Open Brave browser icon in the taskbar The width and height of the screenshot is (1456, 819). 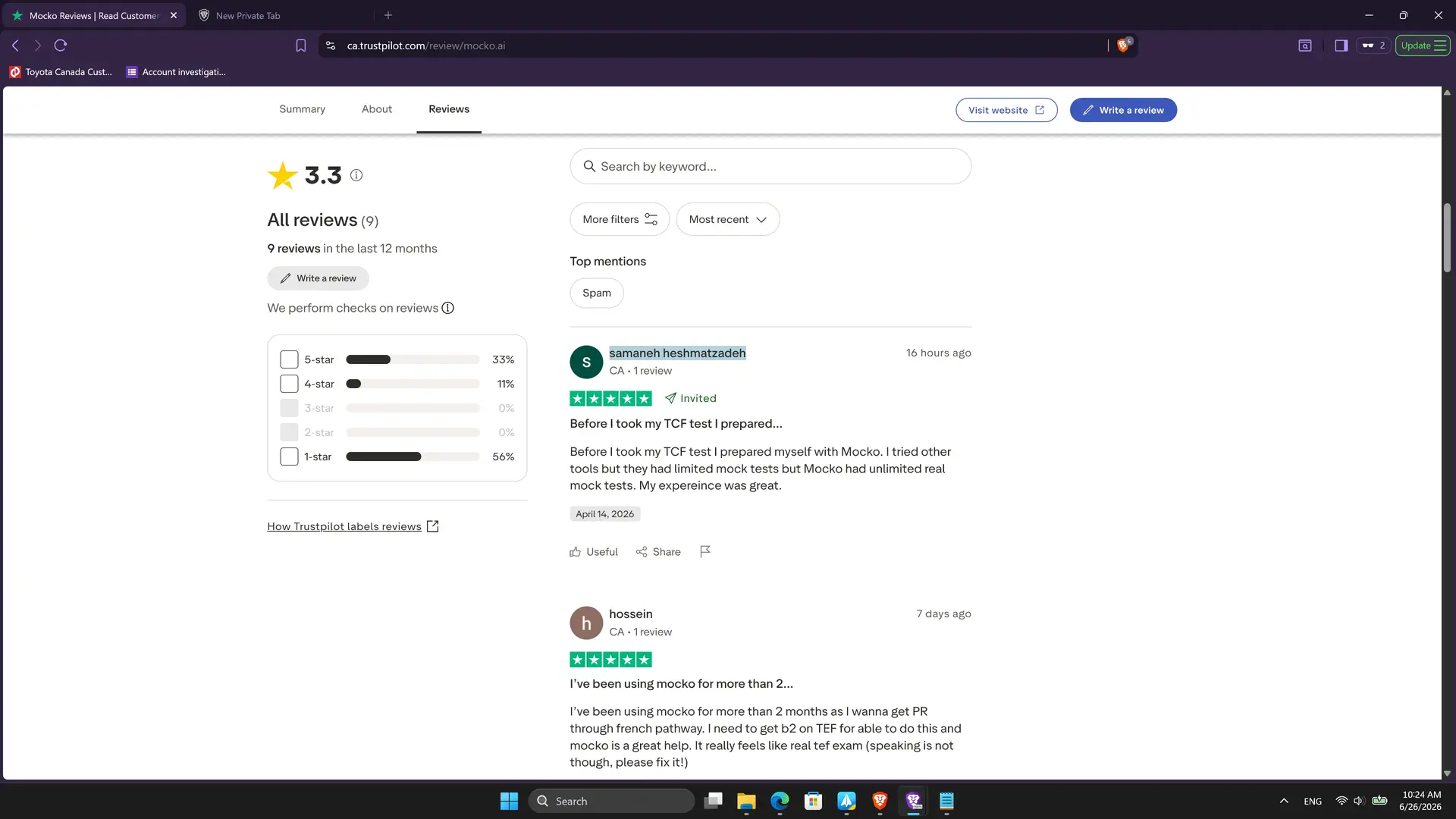[x=880, y=801]
